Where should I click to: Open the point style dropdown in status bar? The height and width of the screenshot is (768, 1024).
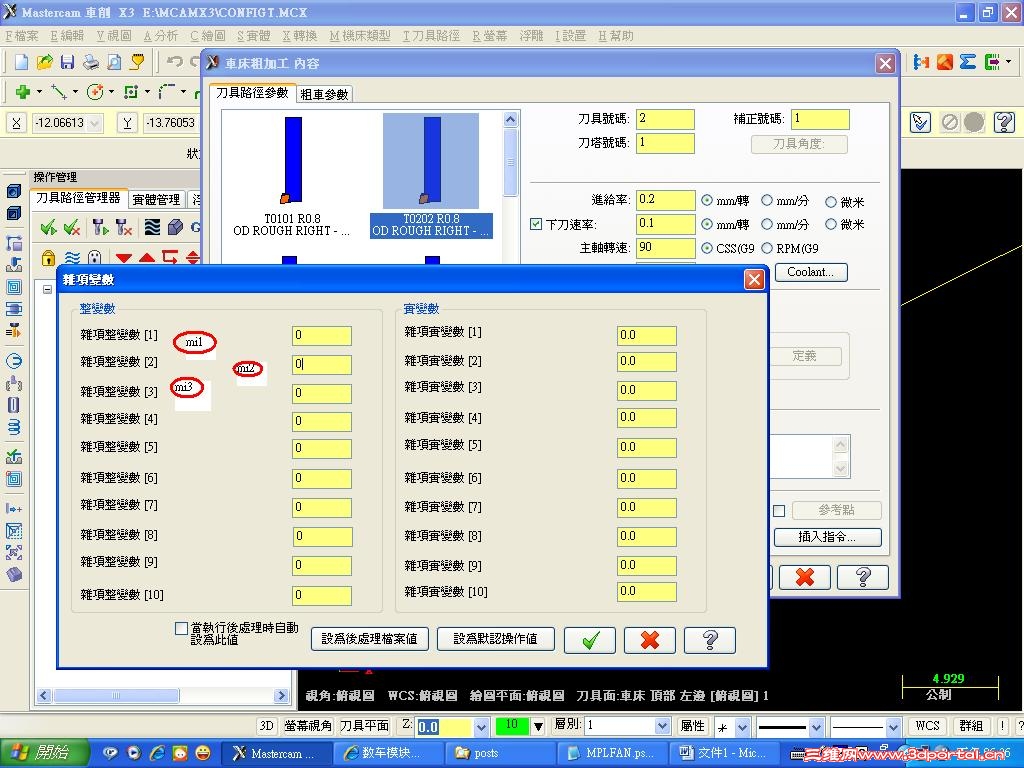[743, 726]
